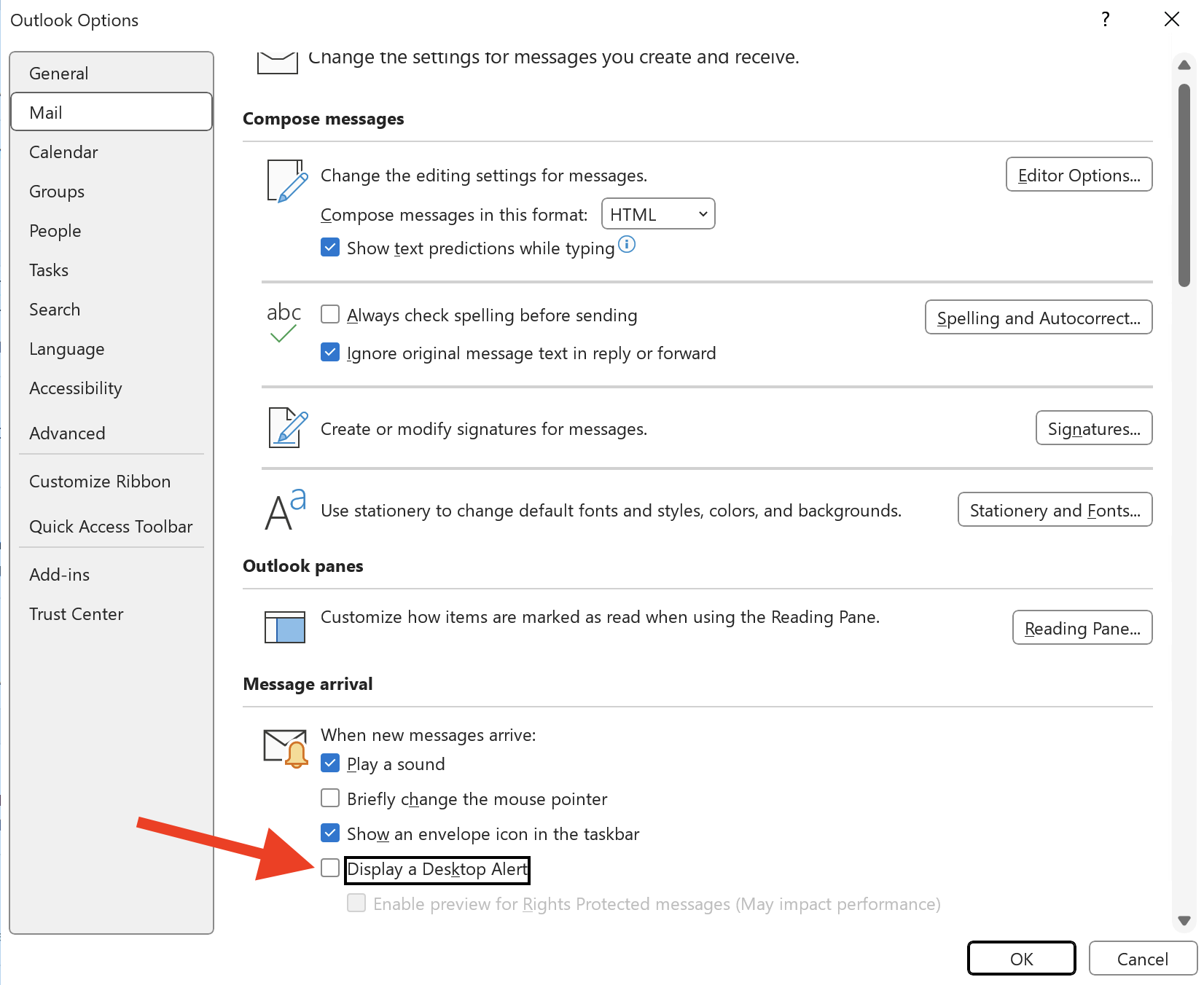
Task: Click the stationery Aa fonts icon
Action: tap(285, 509)
